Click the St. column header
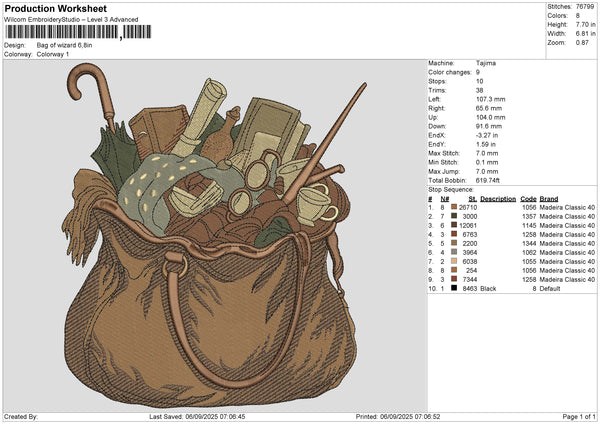 (472, 198)
